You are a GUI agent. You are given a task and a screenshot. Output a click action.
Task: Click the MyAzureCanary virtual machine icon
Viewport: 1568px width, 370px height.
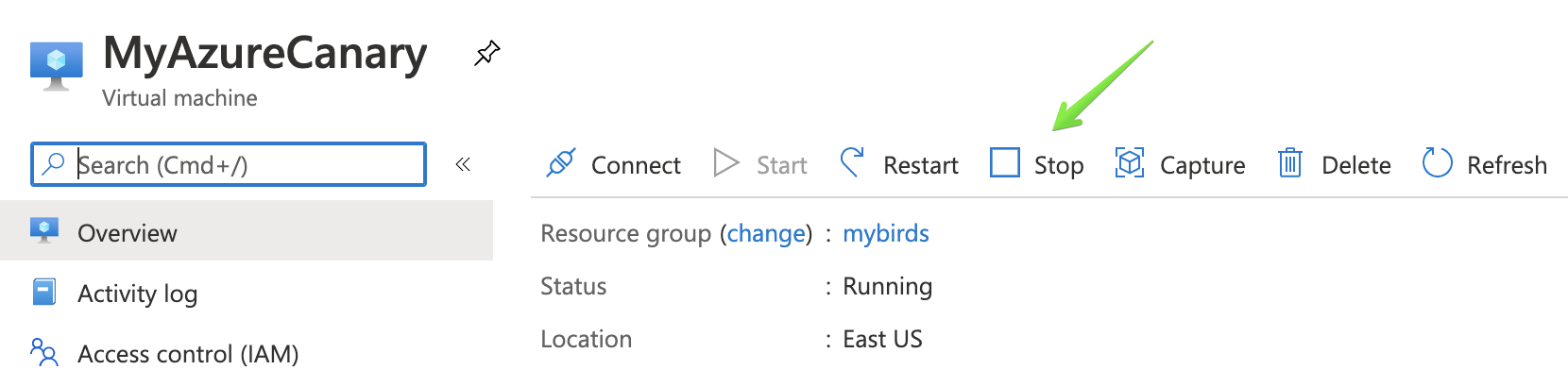coord(57,66)
